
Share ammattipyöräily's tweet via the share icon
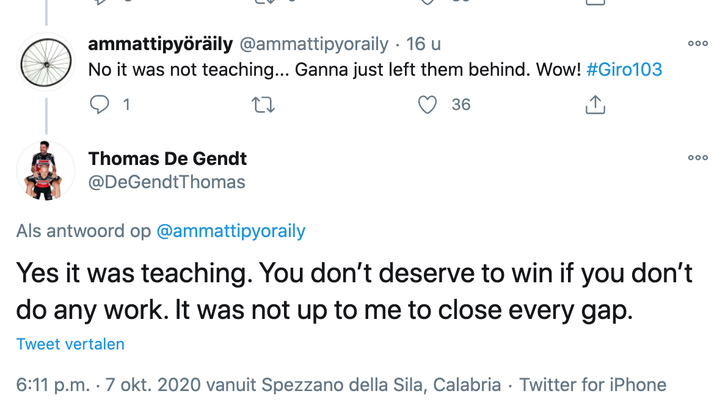click(x=594, y=104)
